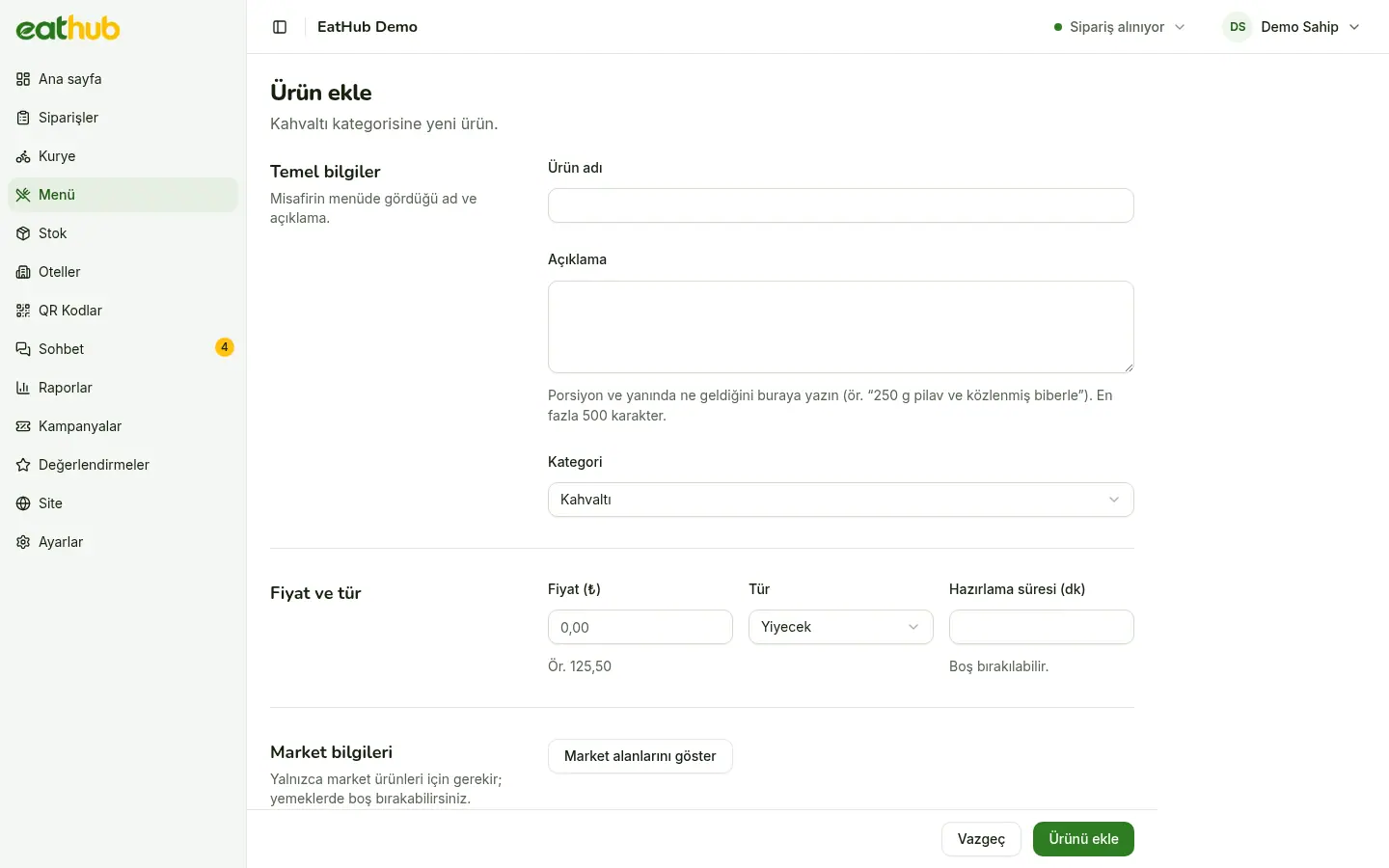
Task: Click the Market bilgileri section heading
Action: tap(331, 752)
